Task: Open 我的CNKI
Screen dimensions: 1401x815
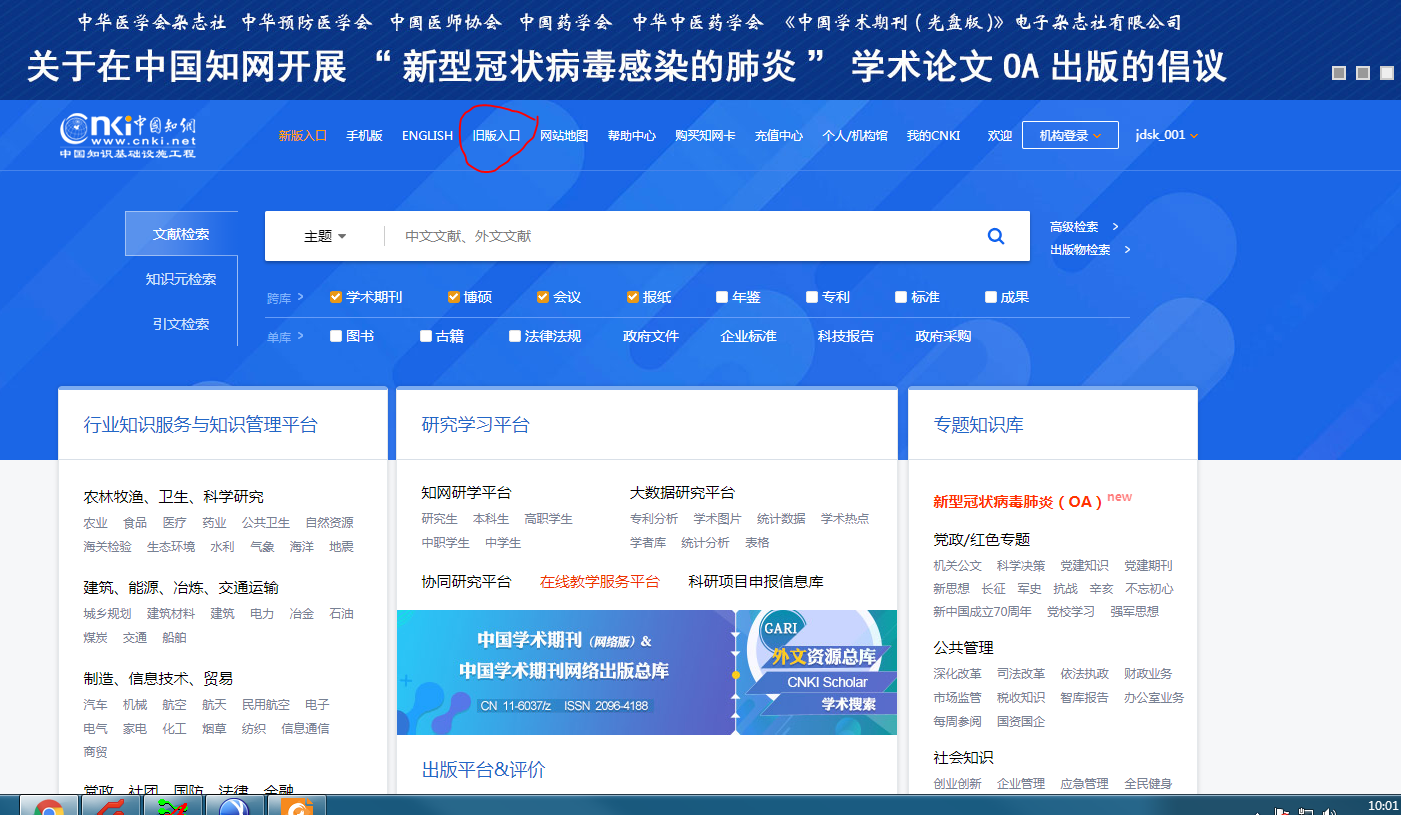Action: 933,135
